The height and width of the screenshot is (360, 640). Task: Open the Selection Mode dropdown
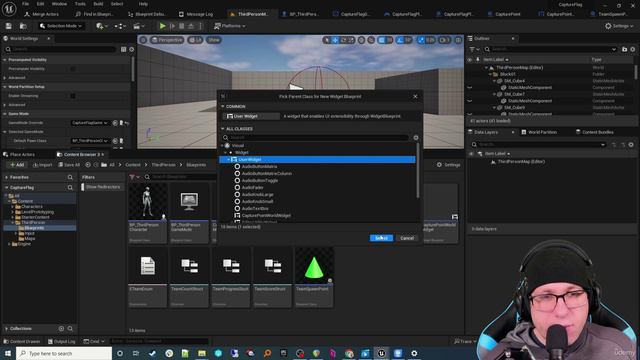(x=61, y=26)
